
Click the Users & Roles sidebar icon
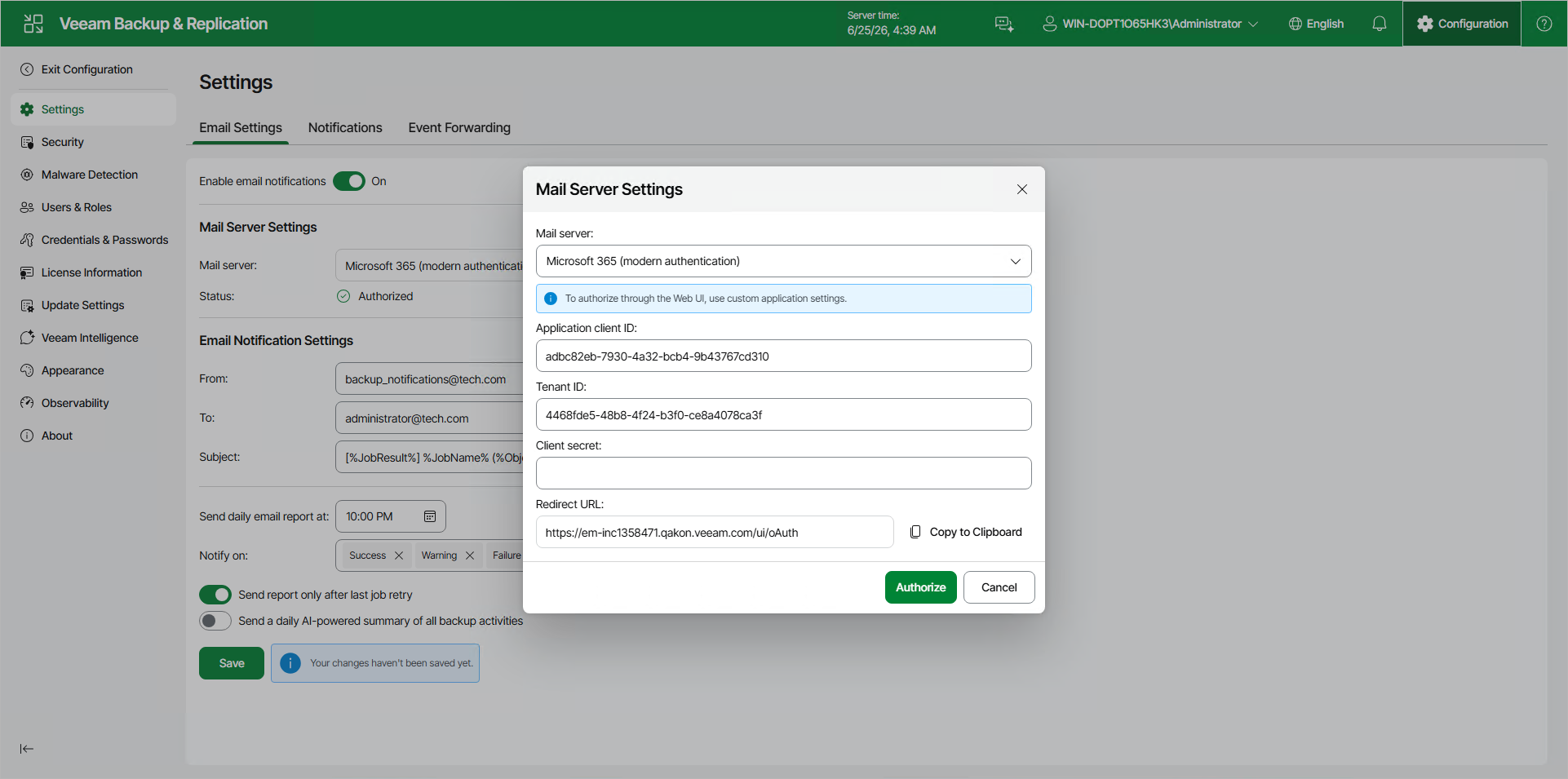pos(27,207)
